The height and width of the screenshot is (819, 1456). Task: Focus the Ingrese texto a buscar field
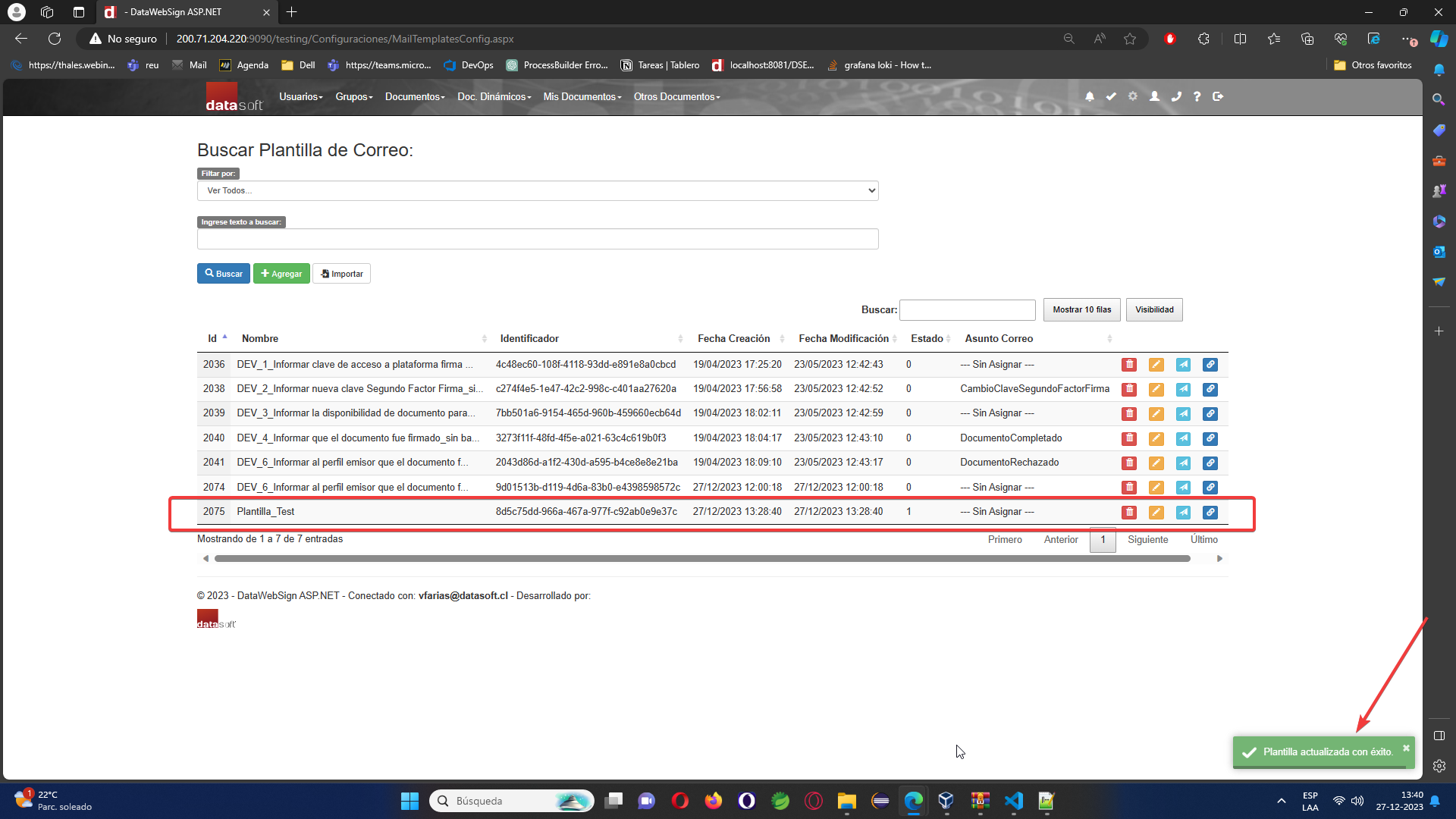[x=538, y=239]
